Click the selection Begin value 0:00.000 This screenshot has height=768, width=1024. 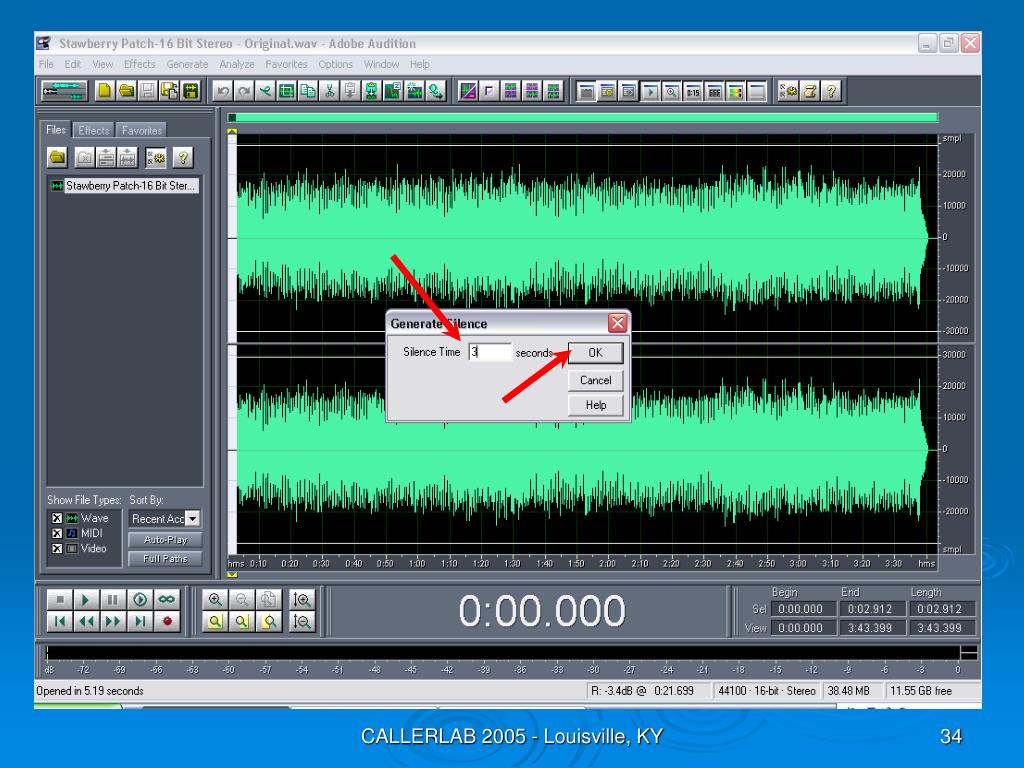click(801, 609)
